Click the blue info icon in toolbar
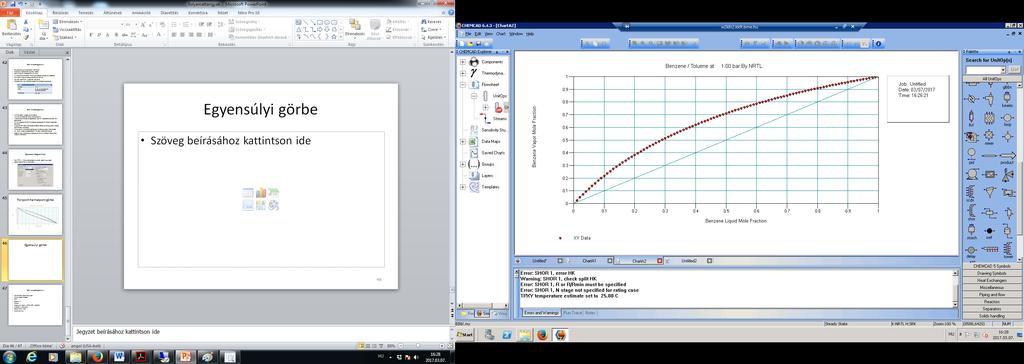This screenshot has height=364, width=1024. pos(878,44)
